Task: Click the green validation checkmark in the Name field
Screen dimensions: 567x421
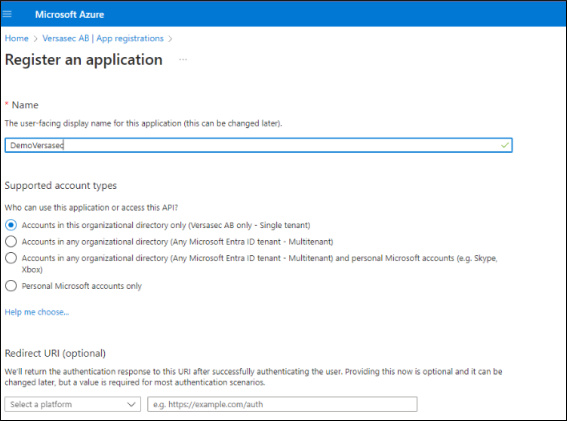Action: pyautogui.click(x=505, y=145)
